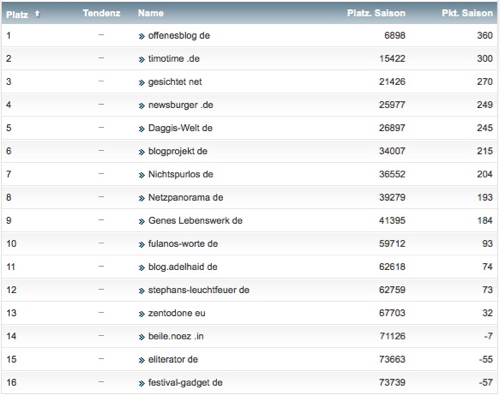Select season points value -57

pyautogui.click(x=486, y=382)
